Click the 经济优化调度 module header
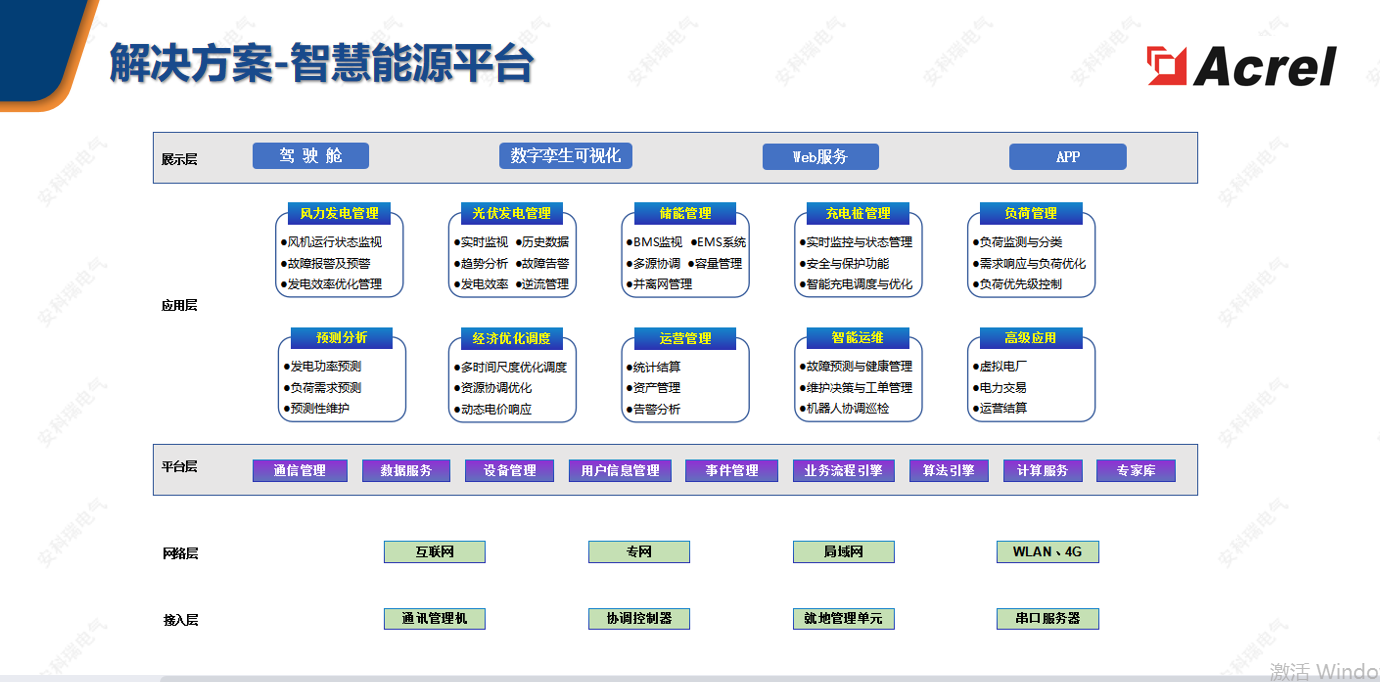The image size is (1380, 682). (512, 338)
